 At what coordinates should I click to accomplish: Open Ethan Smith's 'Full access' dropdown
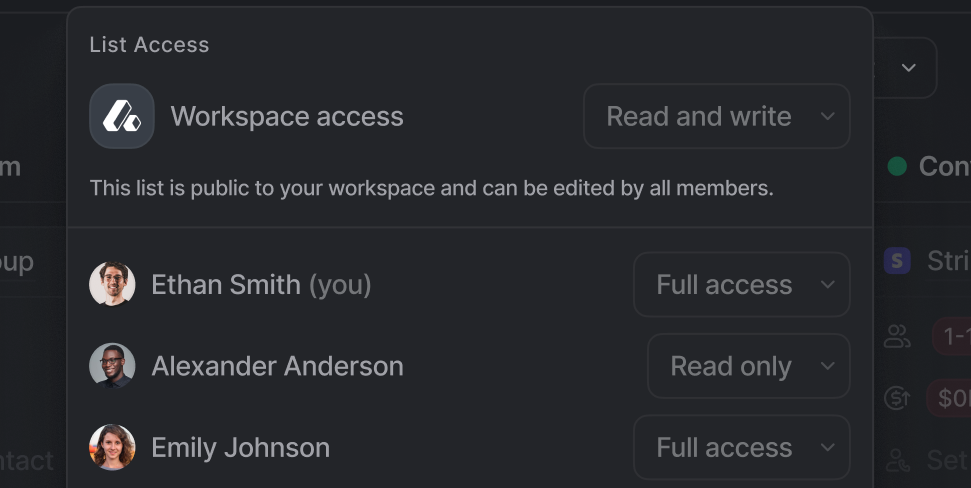click(x=741, y=285)
